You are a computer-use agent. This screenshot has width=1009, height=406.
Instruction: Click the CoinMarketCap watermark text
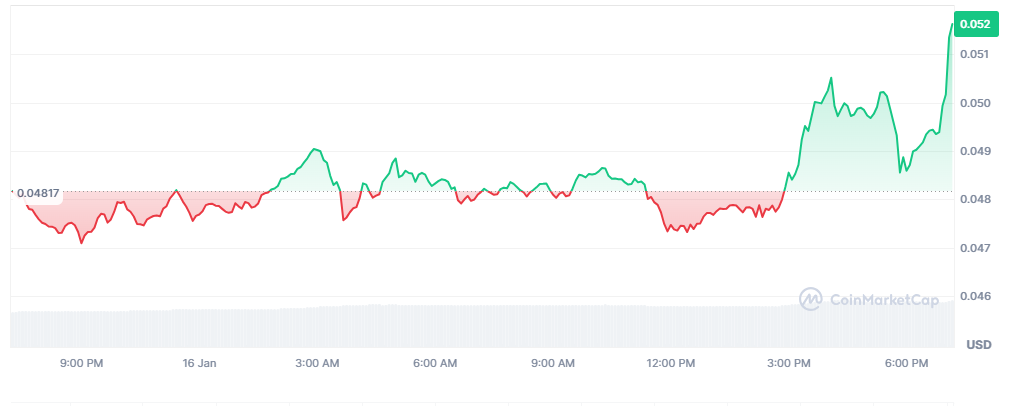tap(883, 298)
